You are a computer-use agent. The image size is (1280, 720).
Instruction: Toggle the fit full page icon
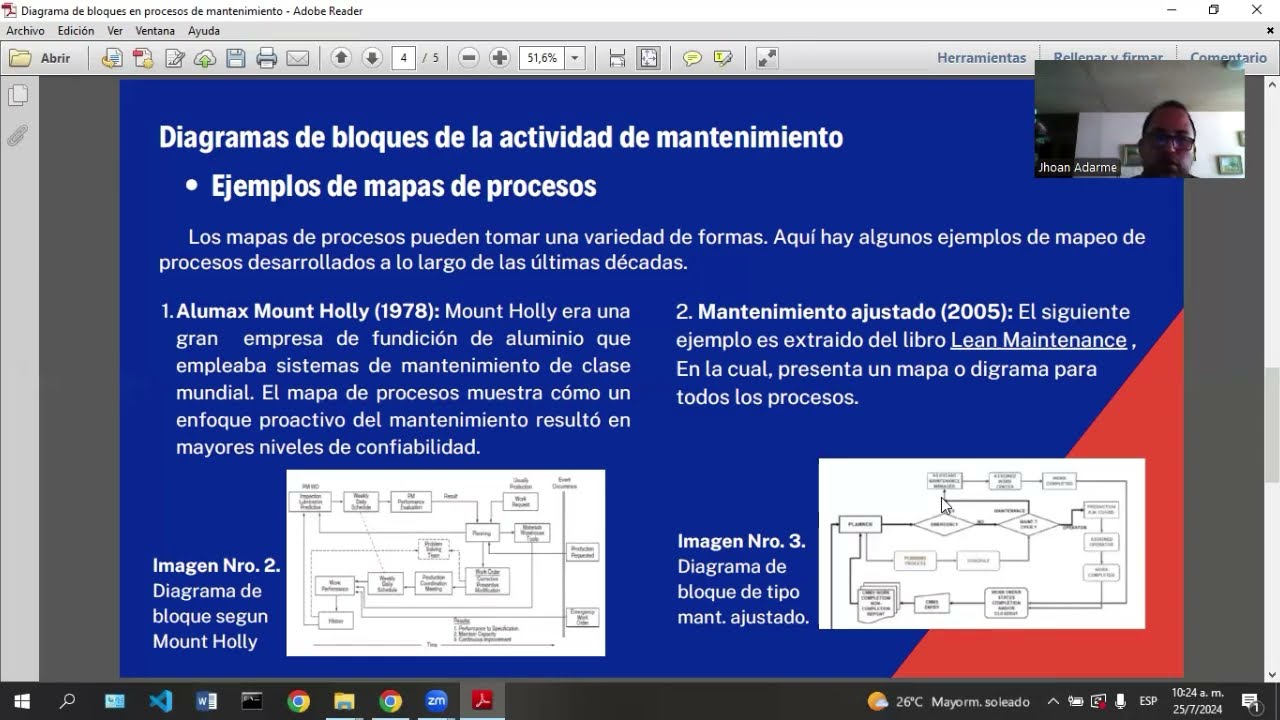[x=649, y=58]
